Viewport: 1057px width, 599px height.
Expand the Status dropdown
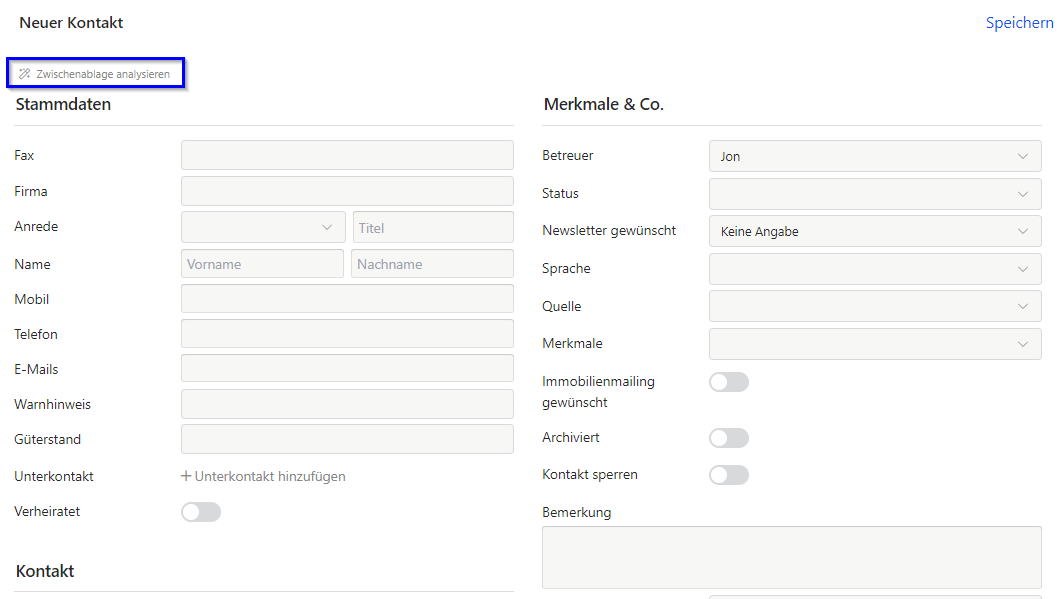click(x=874, y=194)
